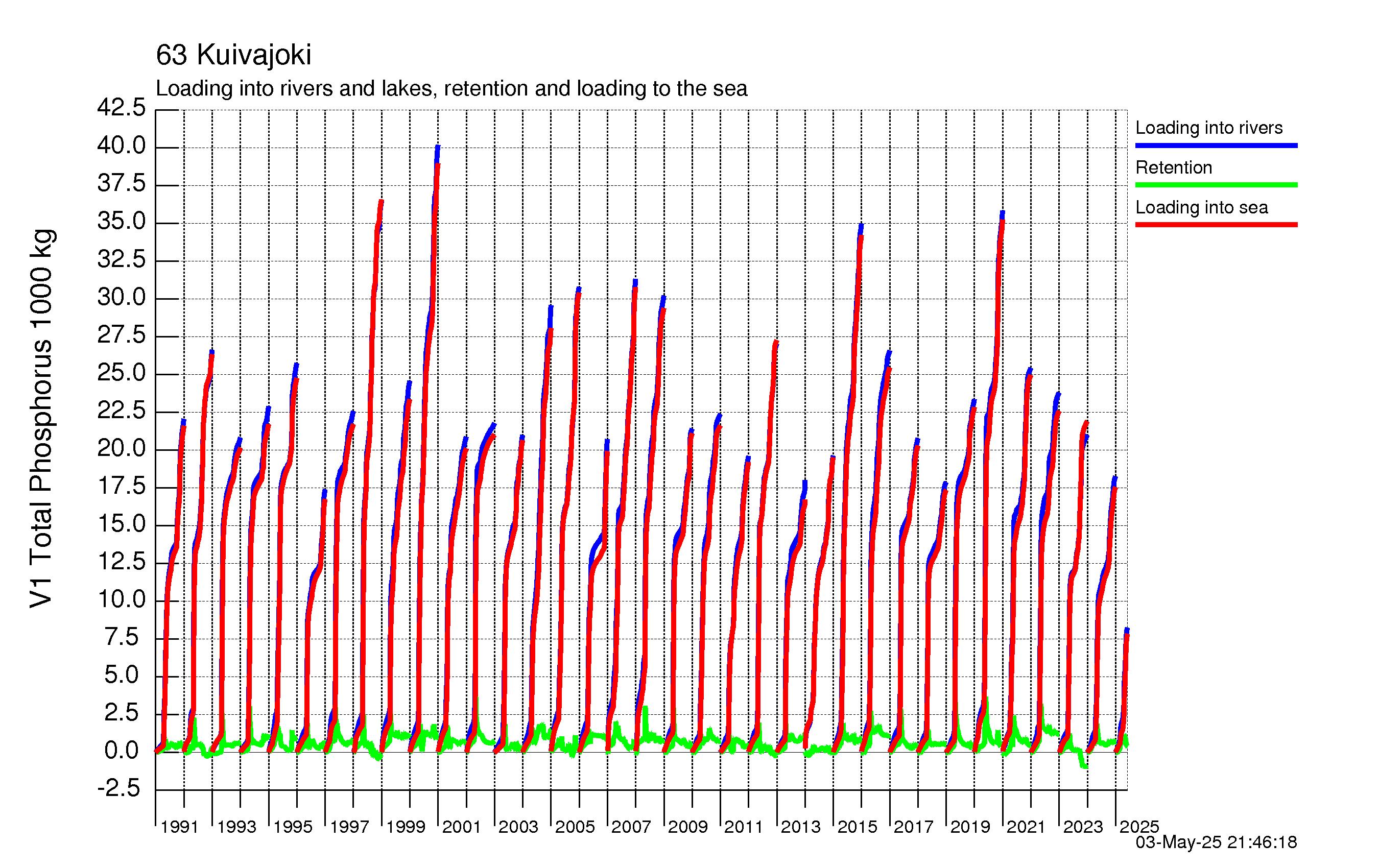This screenshot has width=1379, height=868.
Task: Click x-axis year label 2017
Action: 913,827
